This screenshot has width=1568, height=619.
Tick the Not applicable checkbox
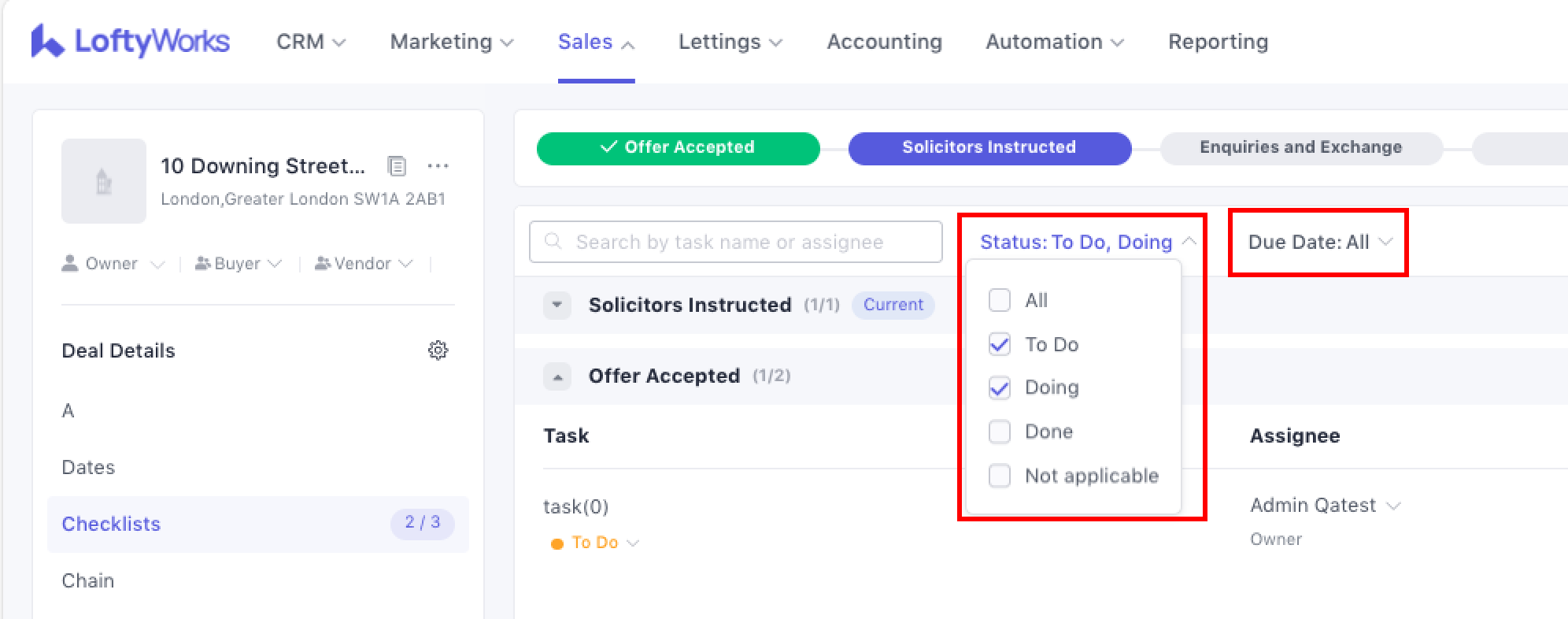pos(1000,476)
